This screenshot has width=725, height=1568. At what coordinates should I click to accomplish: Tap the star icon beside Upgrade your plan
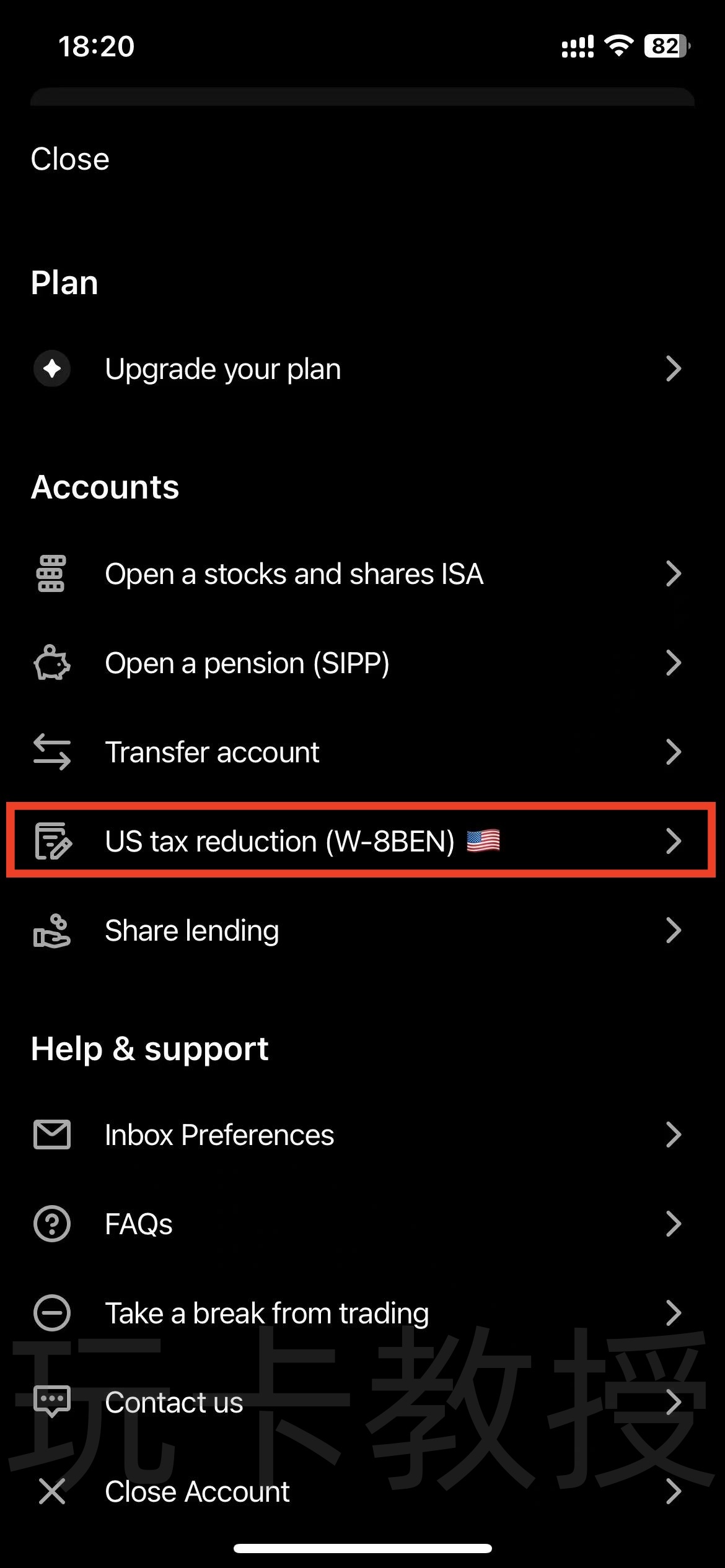coord(52,368)
